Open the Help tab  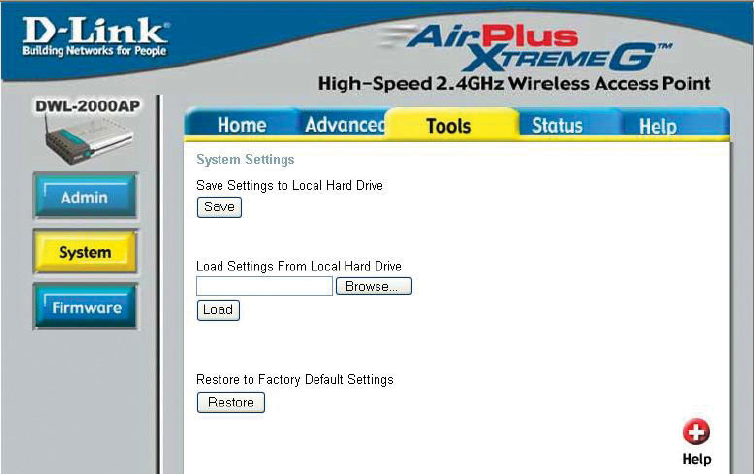pyautogui.click(x=657, y=126)
